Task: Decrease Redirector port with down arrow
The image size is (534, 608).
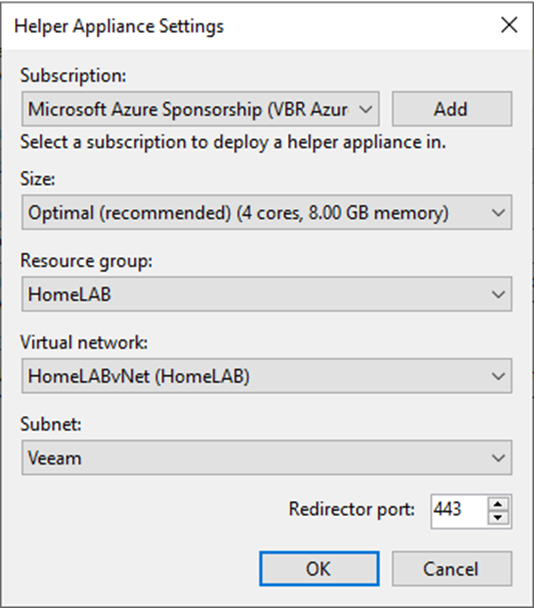Action: (498, 518)
